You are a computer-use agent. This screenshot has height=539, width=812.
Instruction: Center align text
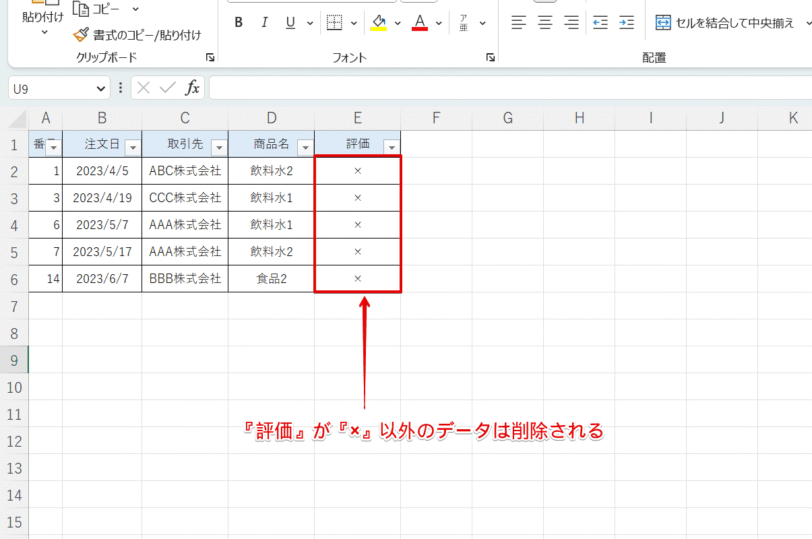click(x=545, y=22)
